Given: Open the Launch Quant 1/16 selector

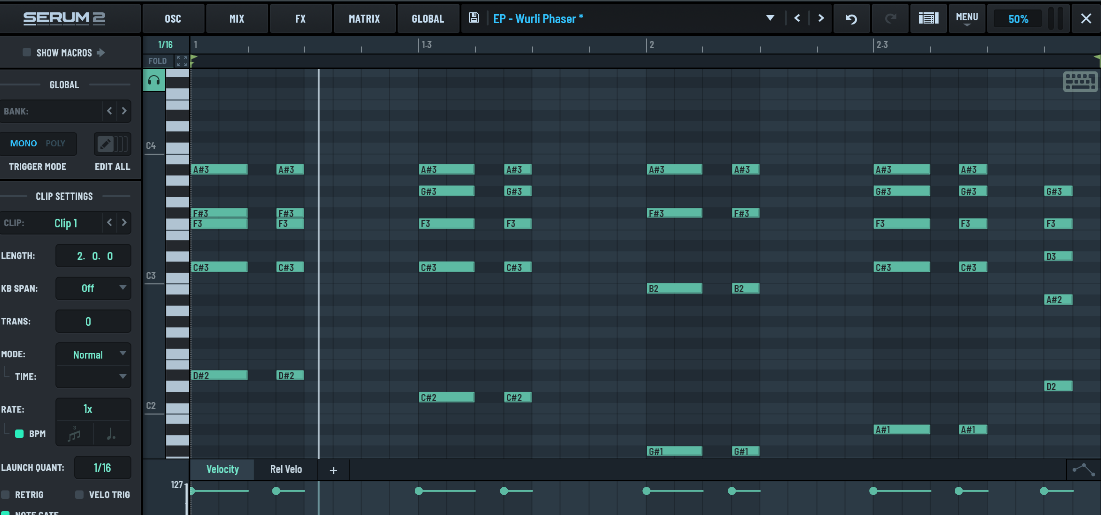Looking at the screenshot, I should click(x=103, y=467).
